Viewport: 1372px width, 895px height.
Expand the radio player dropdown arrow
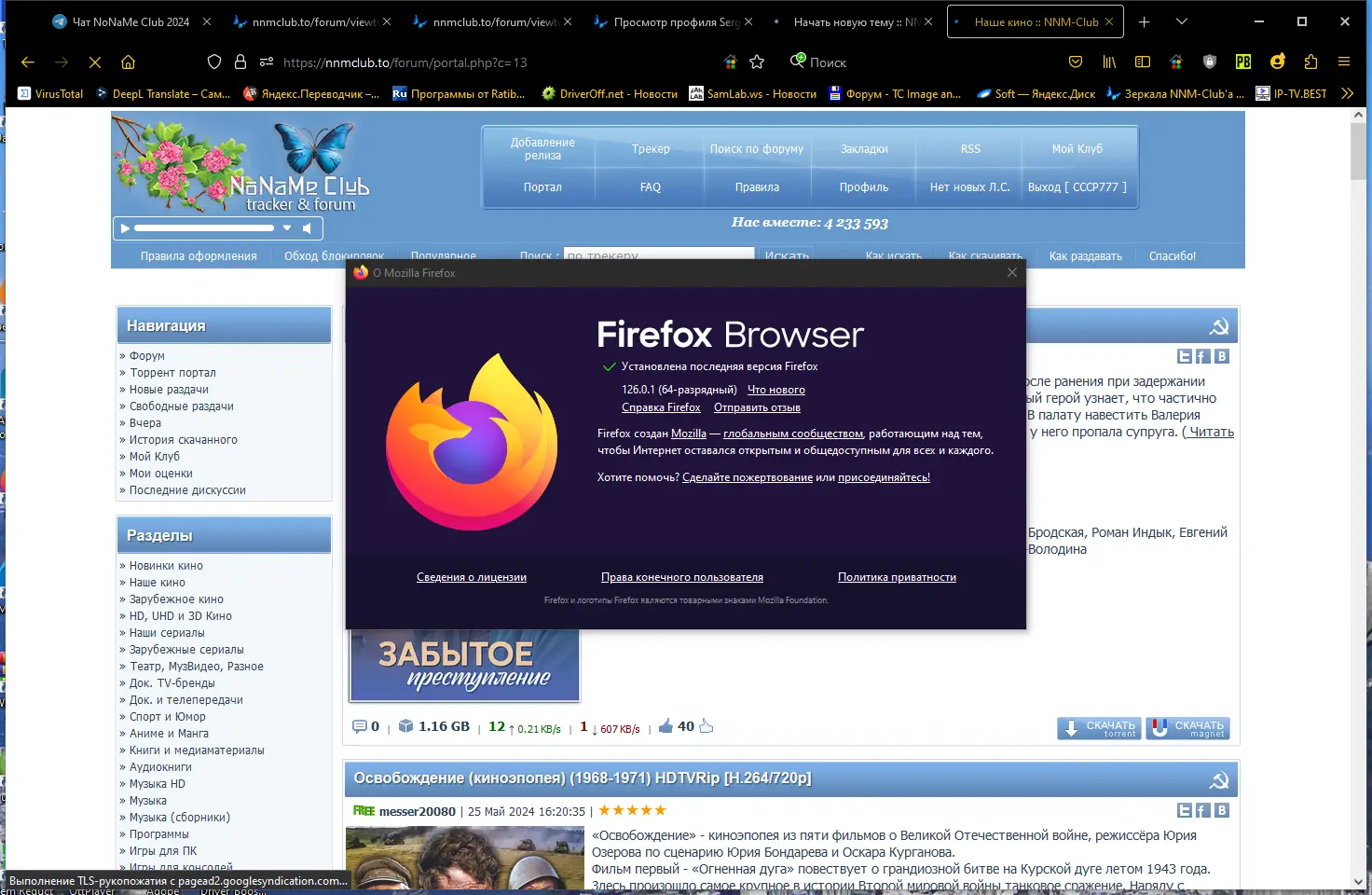[x=287, y=227]
